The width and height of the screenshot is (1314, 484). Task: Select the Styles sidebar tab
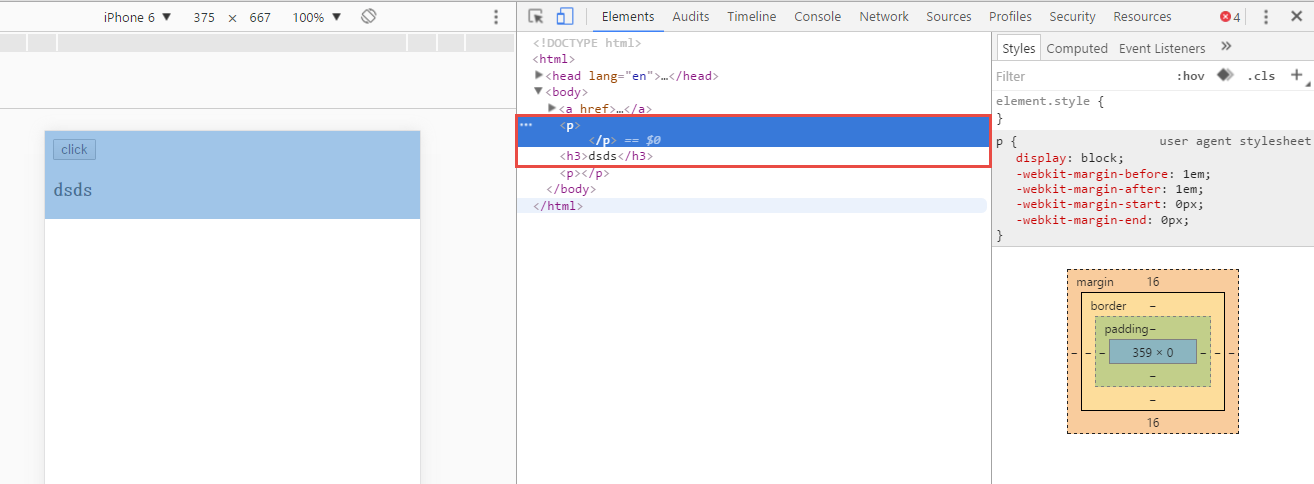(x=1019, y=48)
